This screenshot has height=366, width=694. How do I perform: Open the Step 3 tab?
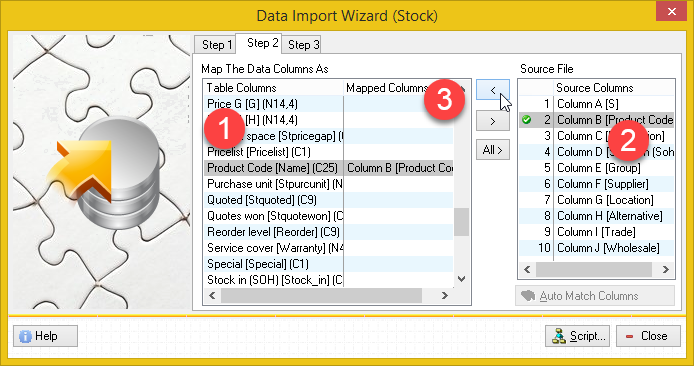(x=303, y=45)
